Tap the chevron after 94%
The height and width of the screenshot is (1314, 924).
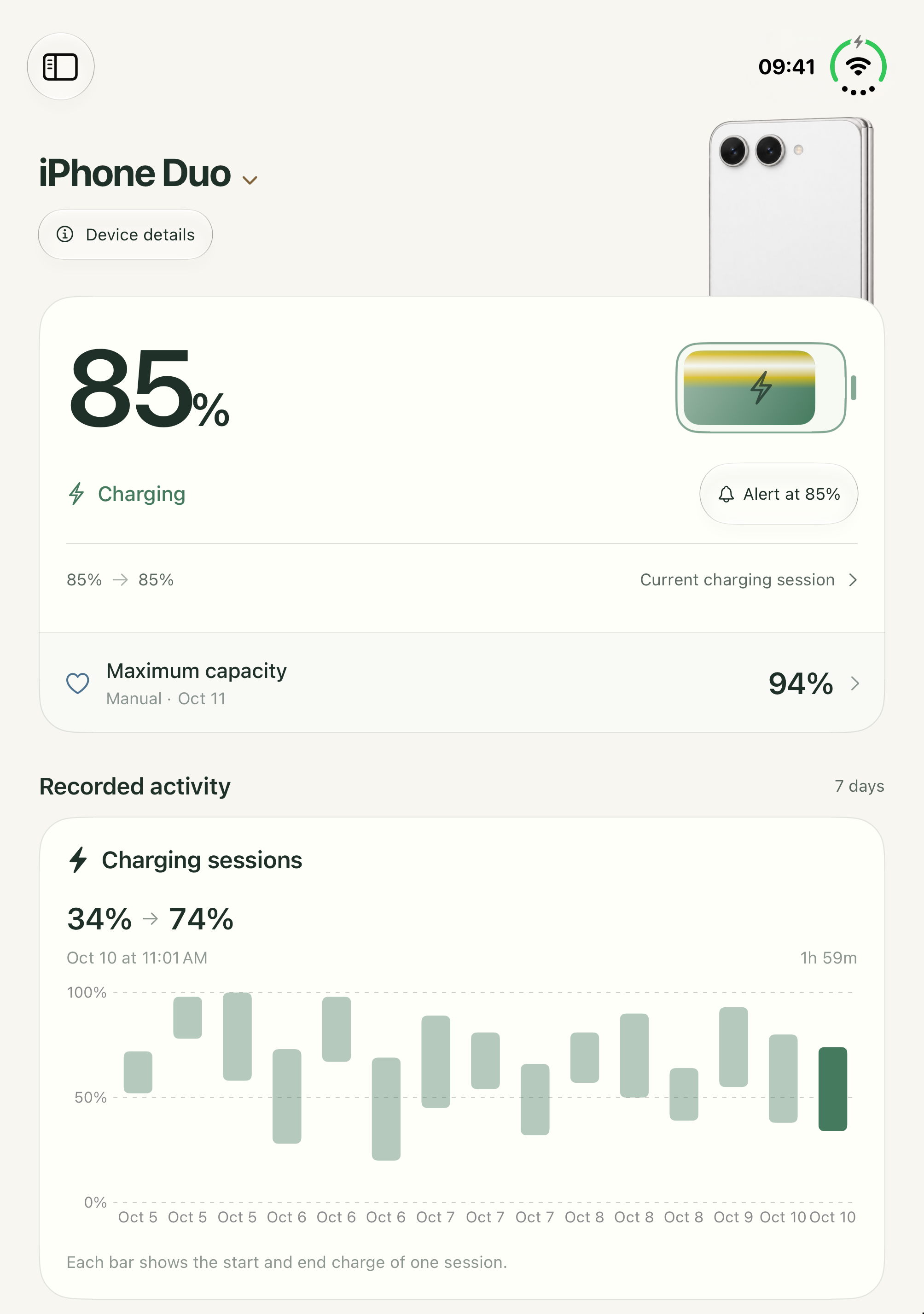(x=855, y=683)
